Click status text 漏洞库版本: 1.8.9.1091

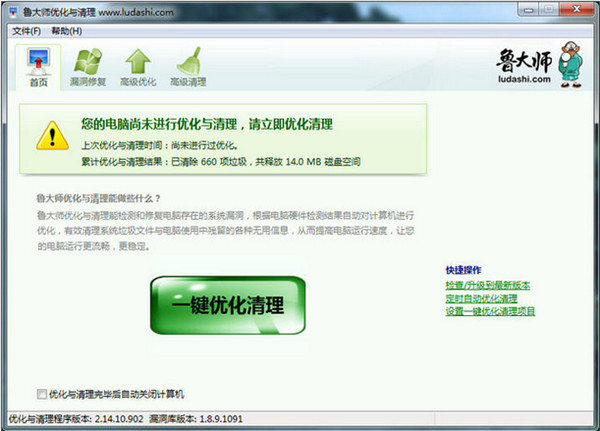pos(196,419)
